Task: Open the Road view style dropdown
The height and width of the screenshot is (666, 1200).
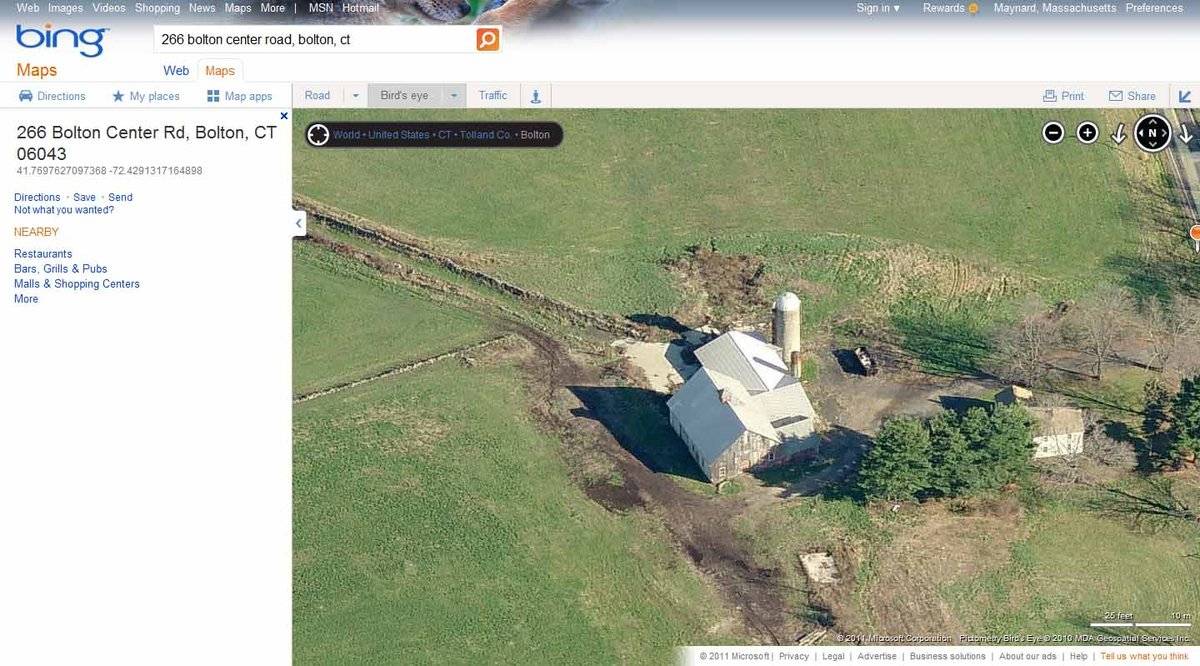Action: coord(355,94)
